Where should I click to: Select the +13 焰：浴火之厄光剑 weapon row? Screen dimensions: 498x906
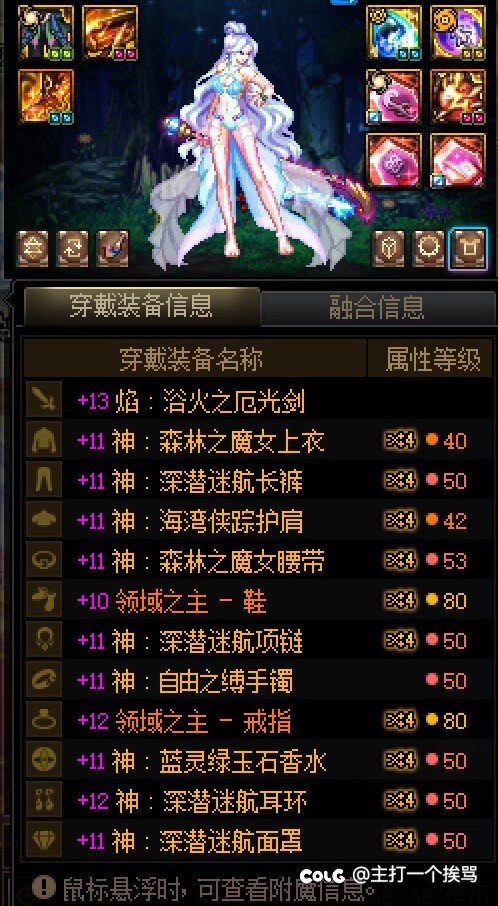tap(259, 401)
